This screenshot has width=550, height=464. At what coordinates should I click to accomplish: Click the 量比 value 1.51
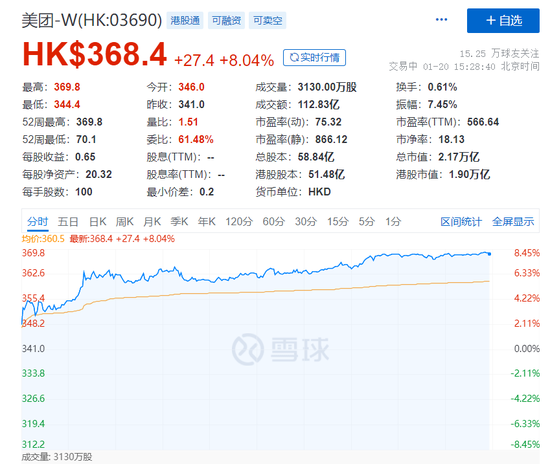pyautogui.click(x=188, y=122)
